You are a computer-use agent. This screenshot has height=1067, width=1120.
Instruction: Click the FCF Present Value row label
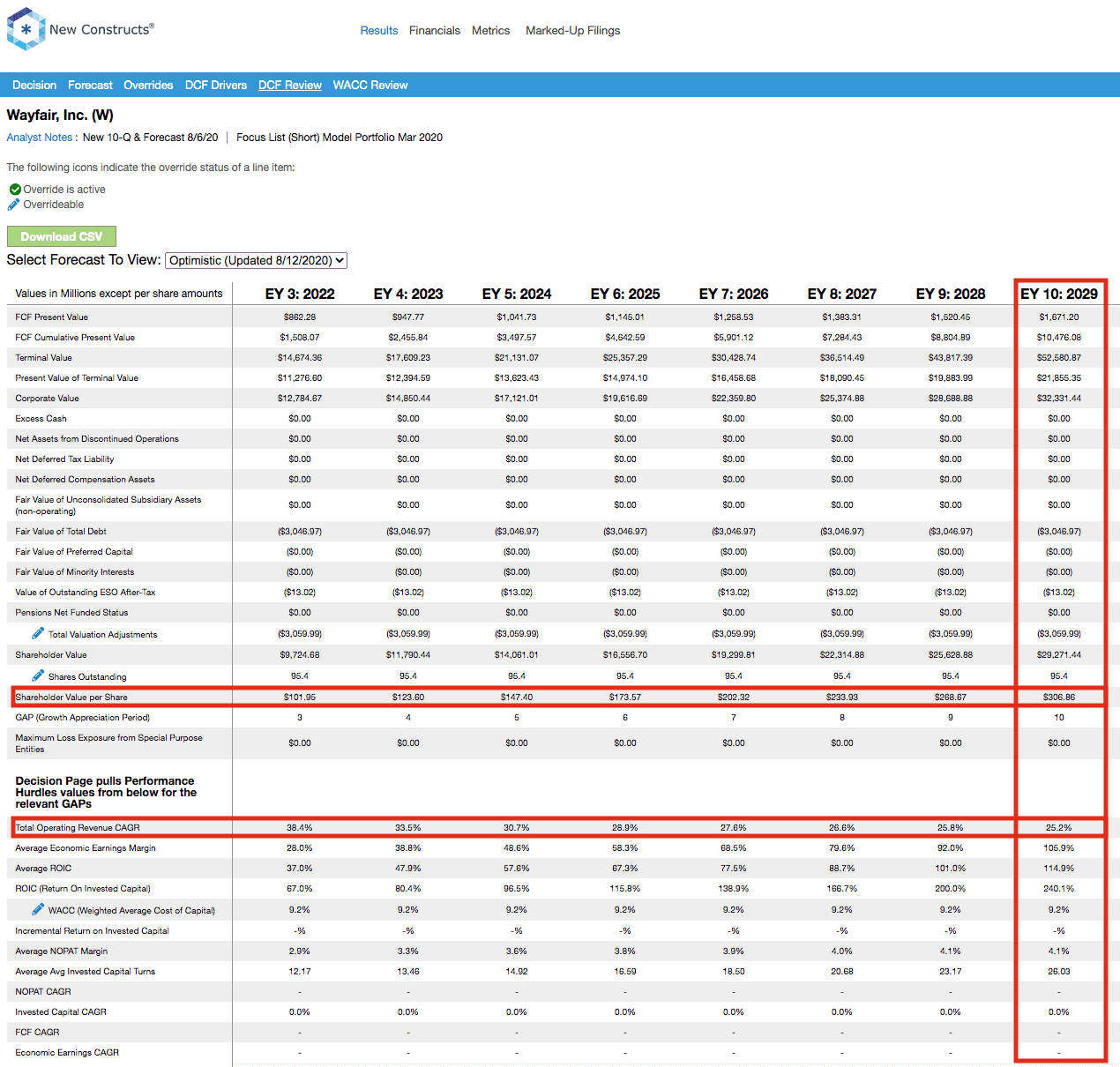[x=51, y=317]
